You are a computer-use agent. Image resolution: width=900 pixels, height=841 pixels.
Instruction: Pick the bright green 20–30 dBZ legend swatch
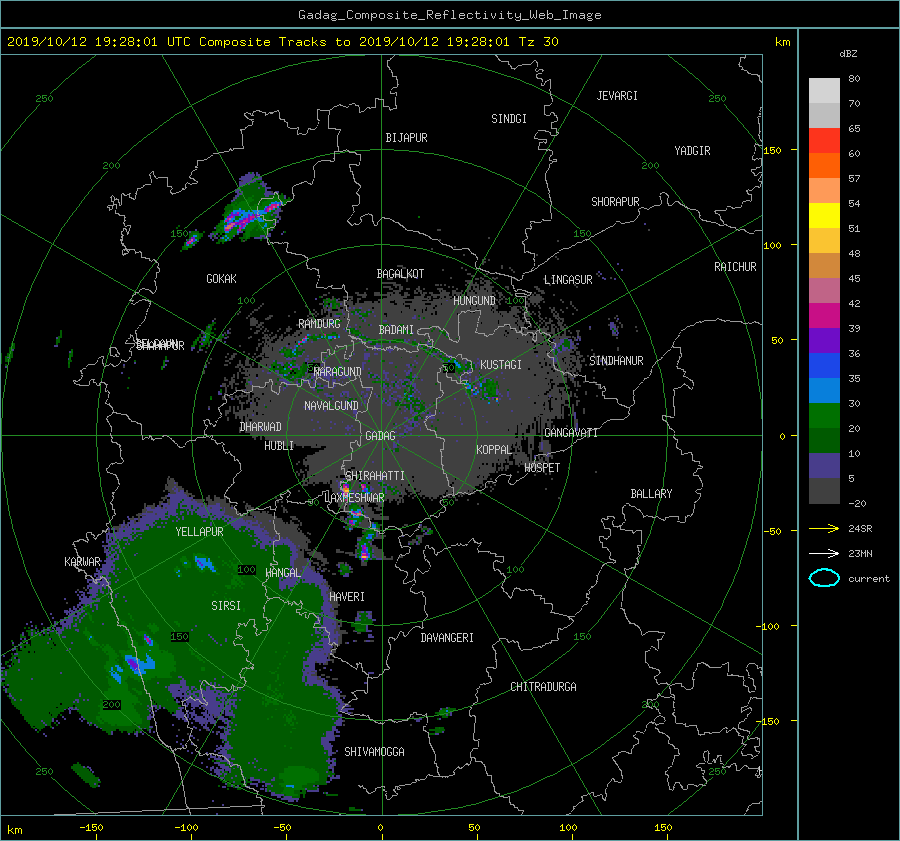pos(824,415)
